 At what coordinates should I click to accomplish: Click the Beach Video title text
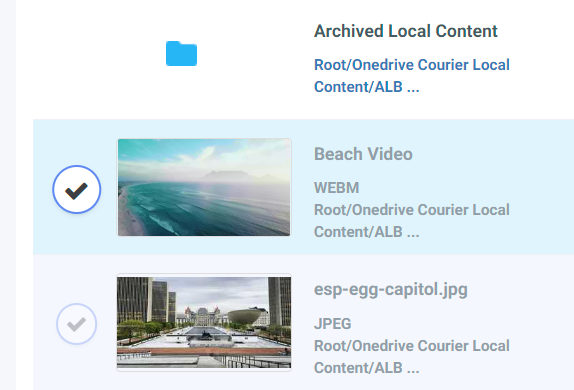tap(363, 154)
